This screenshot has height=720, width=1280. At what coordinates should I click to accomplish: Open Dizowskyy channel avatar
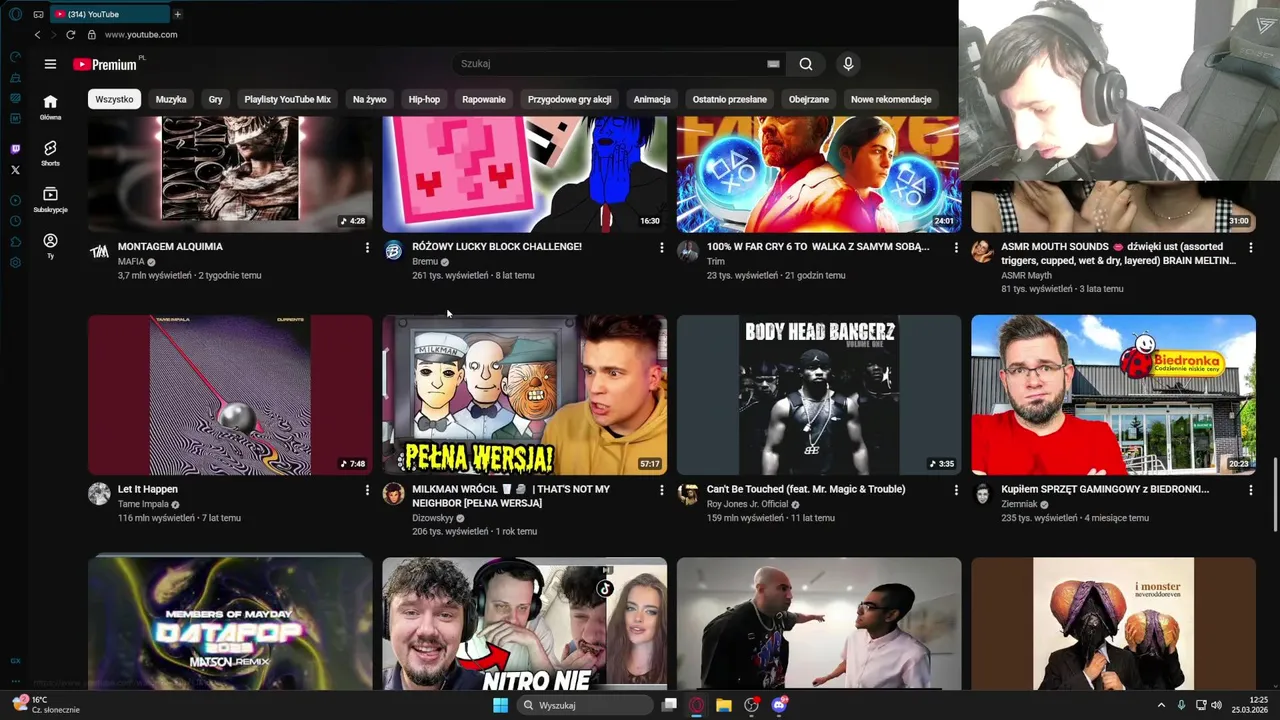[393, 494]
